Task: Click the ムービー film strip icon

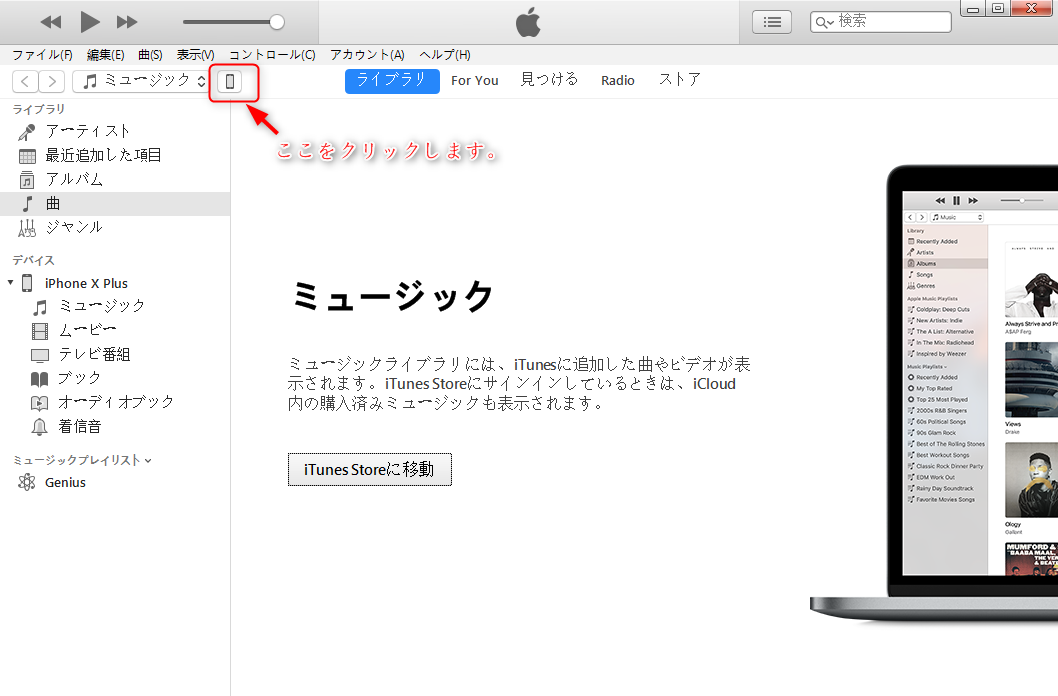Action: point(40,331)
